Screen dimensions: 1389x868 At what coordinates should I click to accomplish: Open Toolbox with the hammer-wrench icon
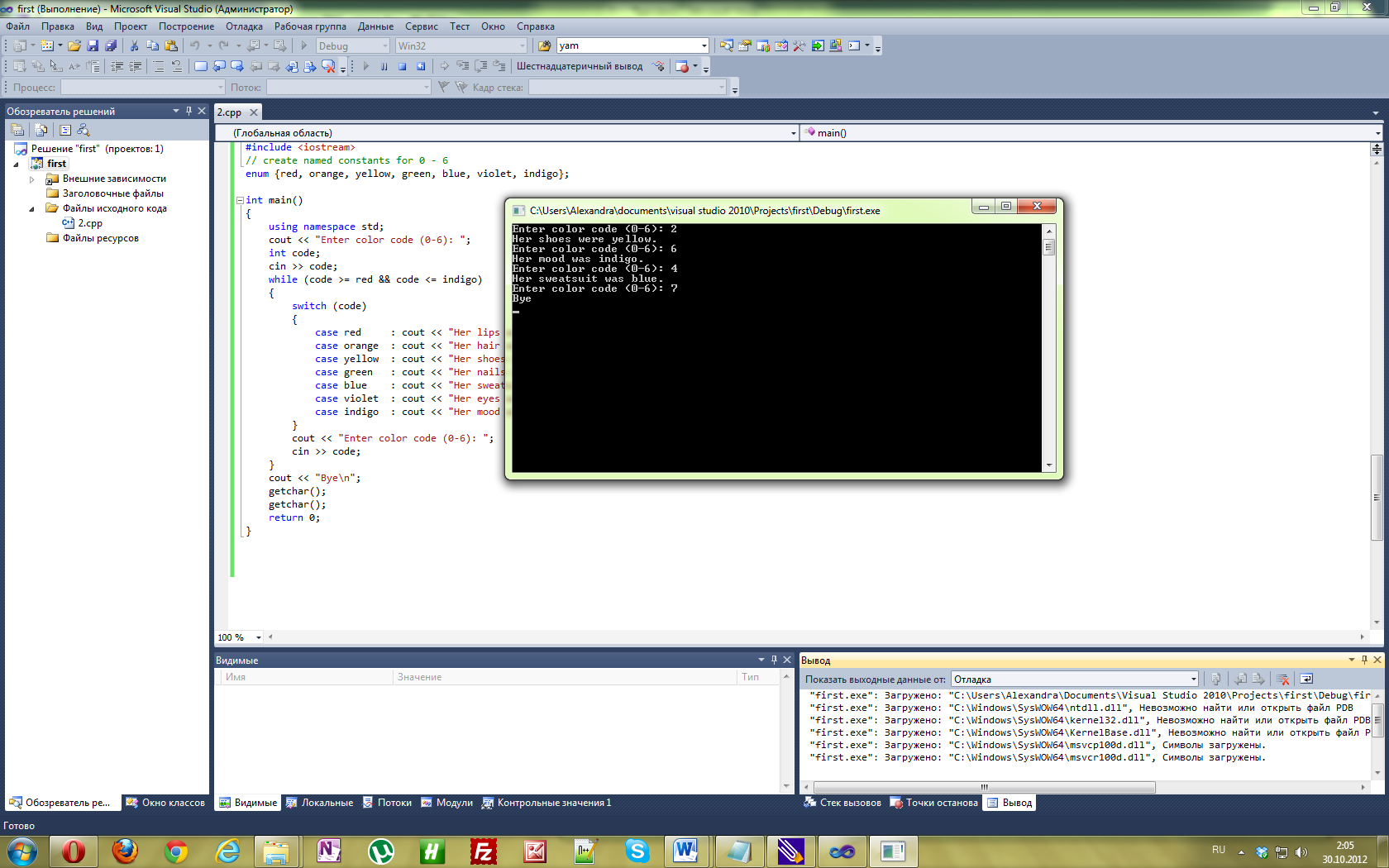(x=799, y=45)
